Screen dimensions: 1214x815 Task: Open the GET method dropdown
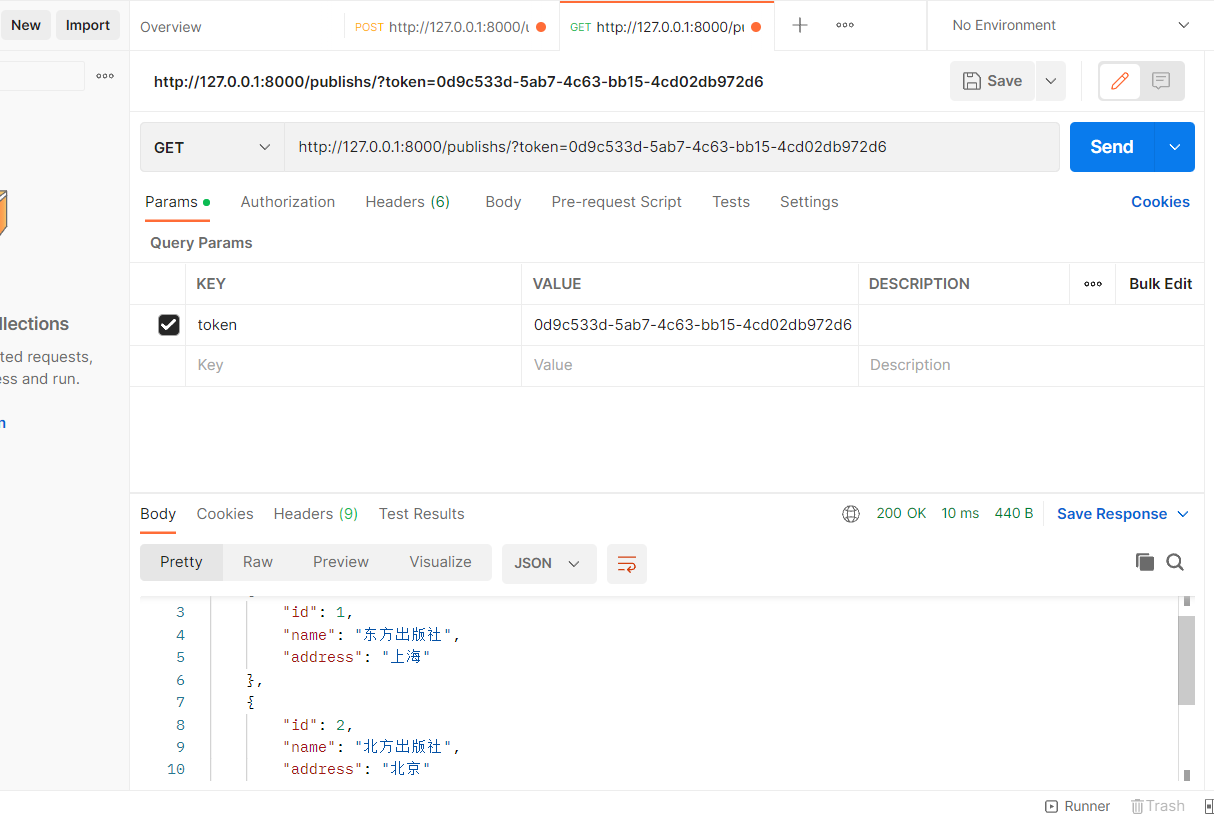tap(212, 147)
